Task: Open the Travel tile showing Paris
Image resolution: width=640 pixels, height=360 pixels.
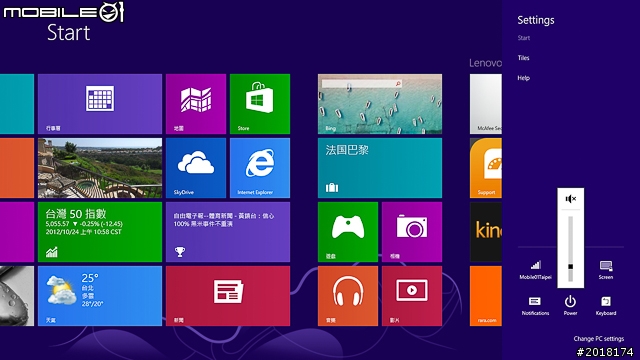Action: pos(380,168)
